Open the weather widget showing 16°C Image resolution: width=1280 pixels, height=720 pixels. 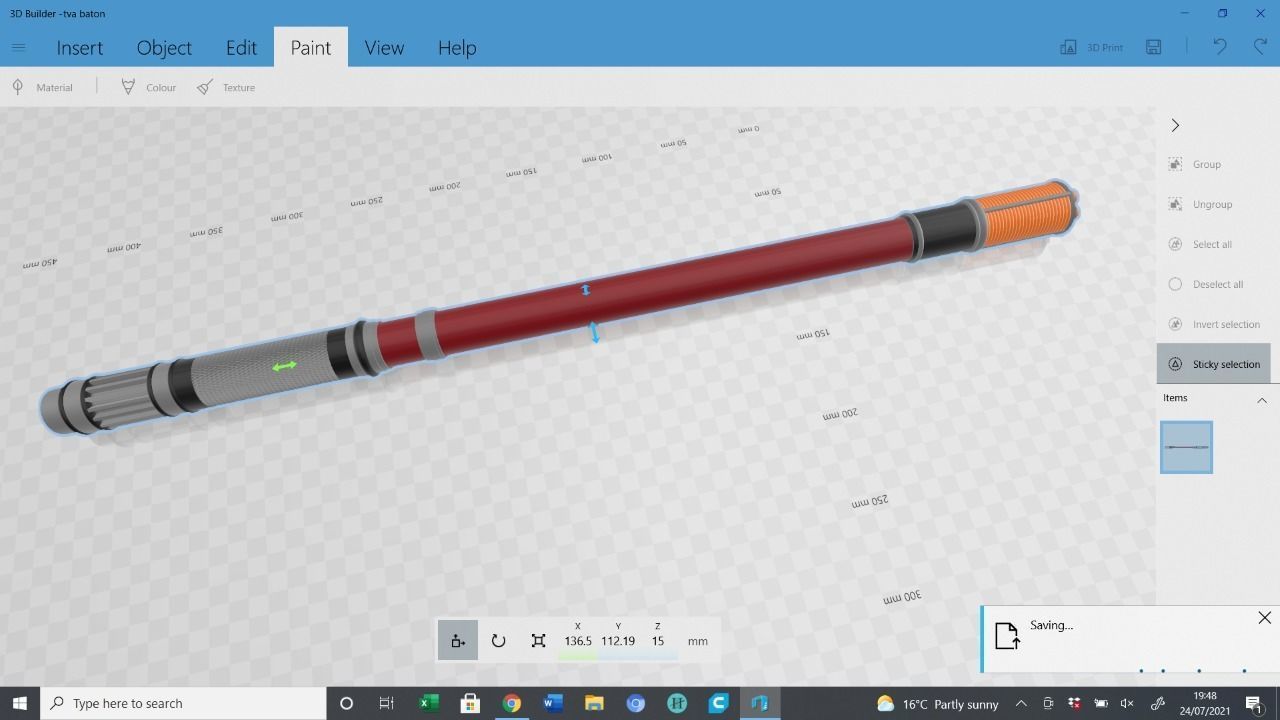click(x=937, y=704)
